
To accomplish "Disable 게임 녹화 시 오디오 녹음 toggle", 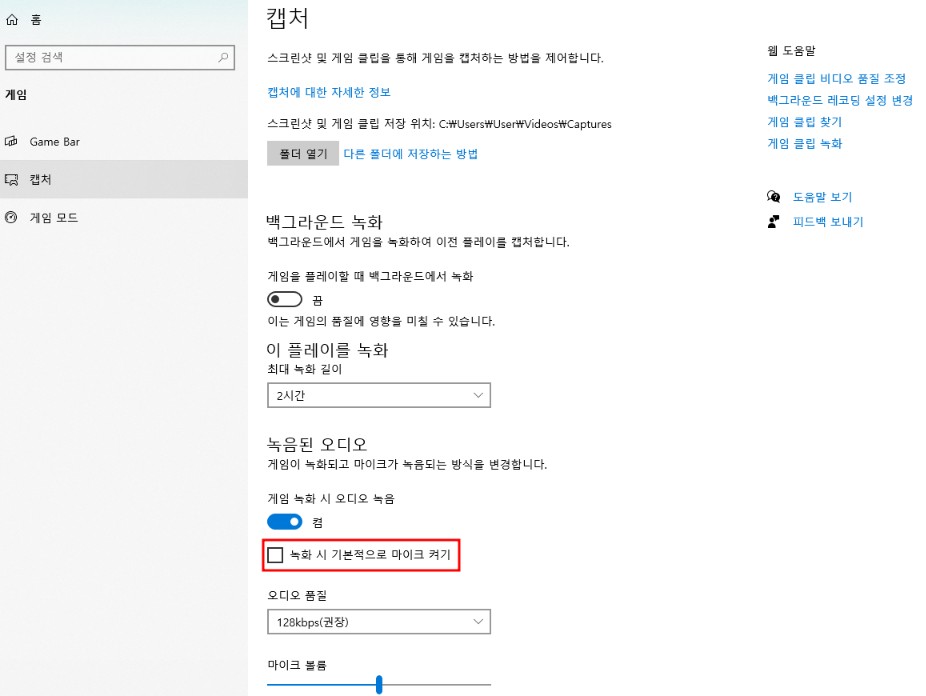I will pos(284,521).
